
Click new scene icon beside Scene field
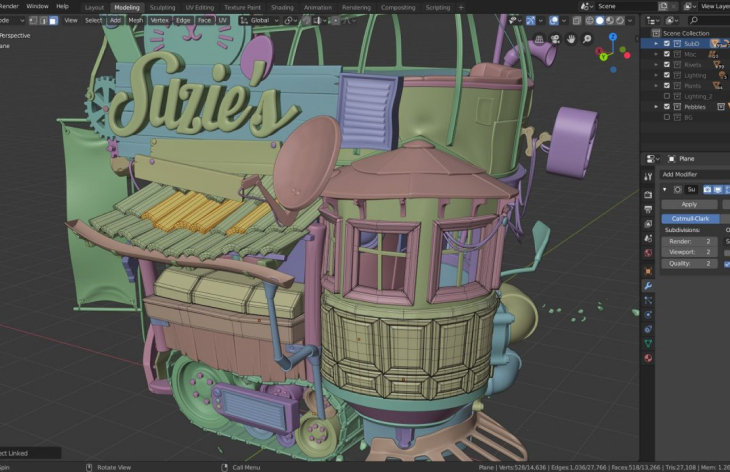pos(663,6)
